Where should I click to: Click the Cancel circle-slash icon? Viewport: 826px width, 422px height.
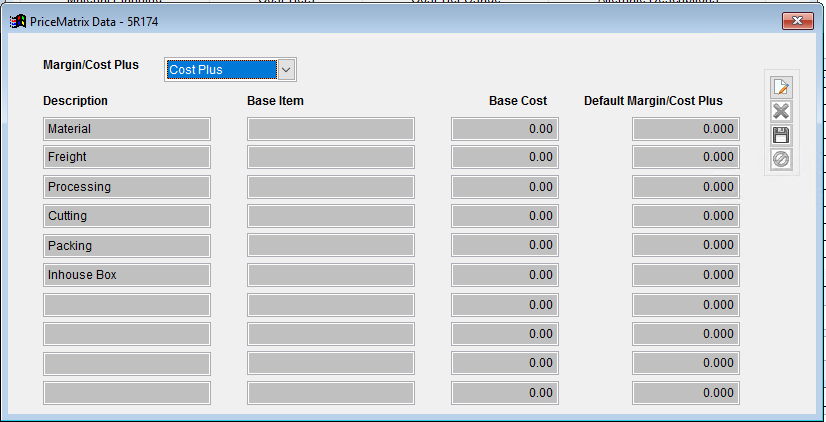point(781,159)
